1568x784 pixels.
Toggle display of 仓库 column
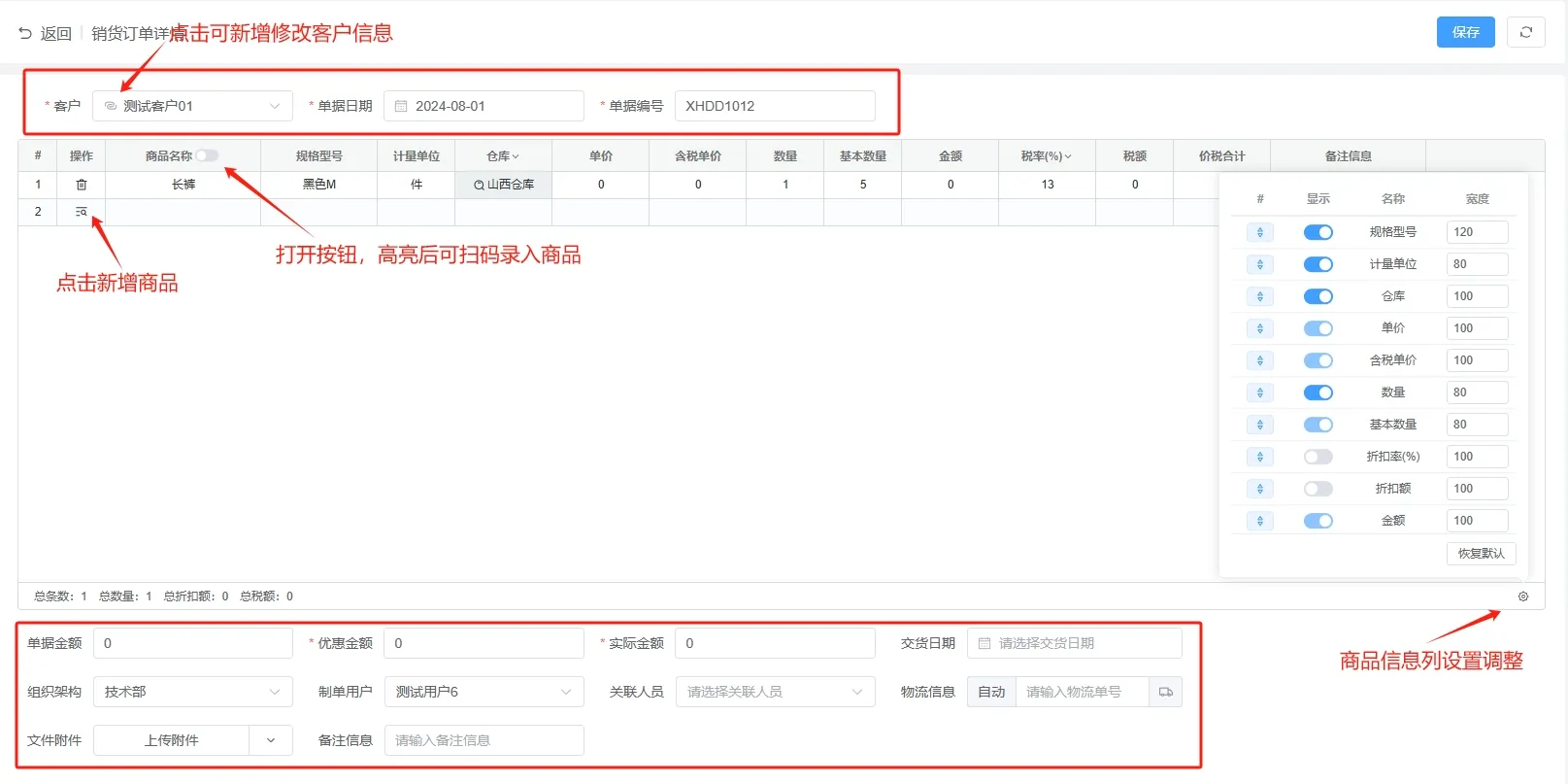click(x=1318, y=296)
